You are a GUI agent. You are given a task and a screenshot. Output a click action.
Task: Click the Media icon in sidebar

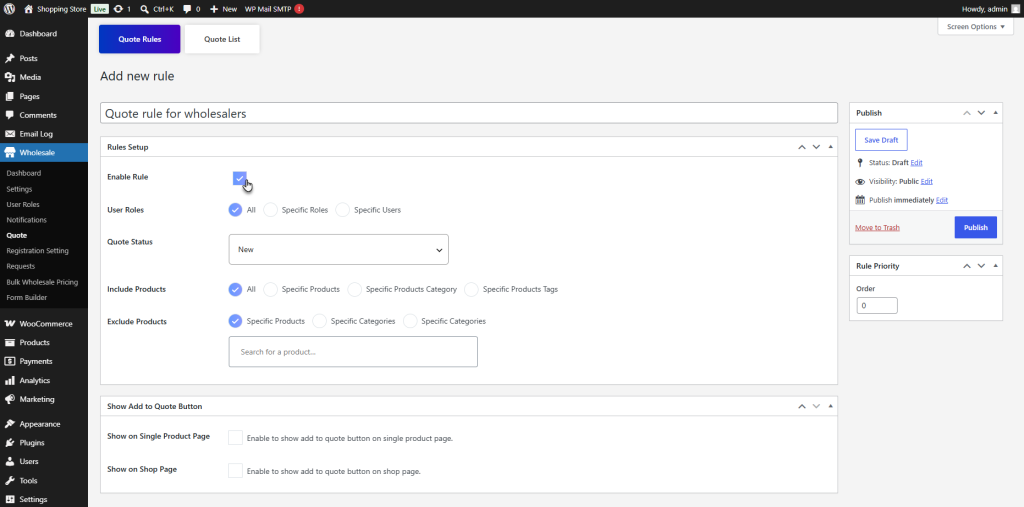(x=10, y=77)
